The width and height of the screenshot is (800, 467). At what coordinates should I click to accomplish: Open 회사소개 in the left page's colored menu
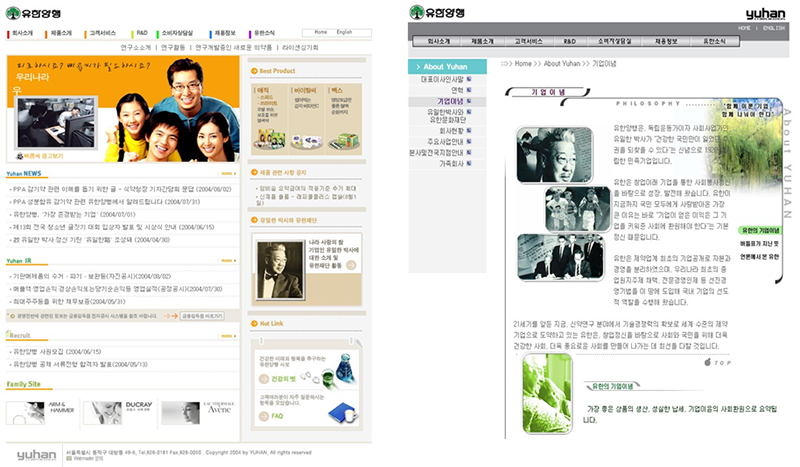[22, 33]
